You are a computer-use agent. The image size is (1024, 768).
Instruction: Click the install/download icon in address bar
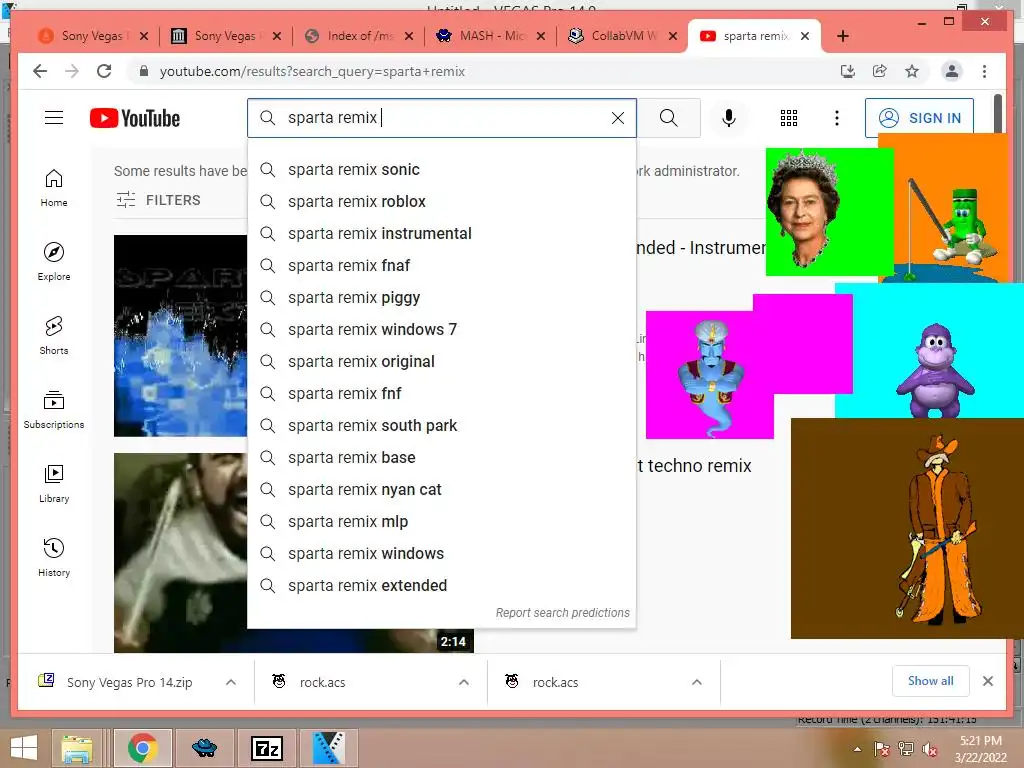[848, 71]
